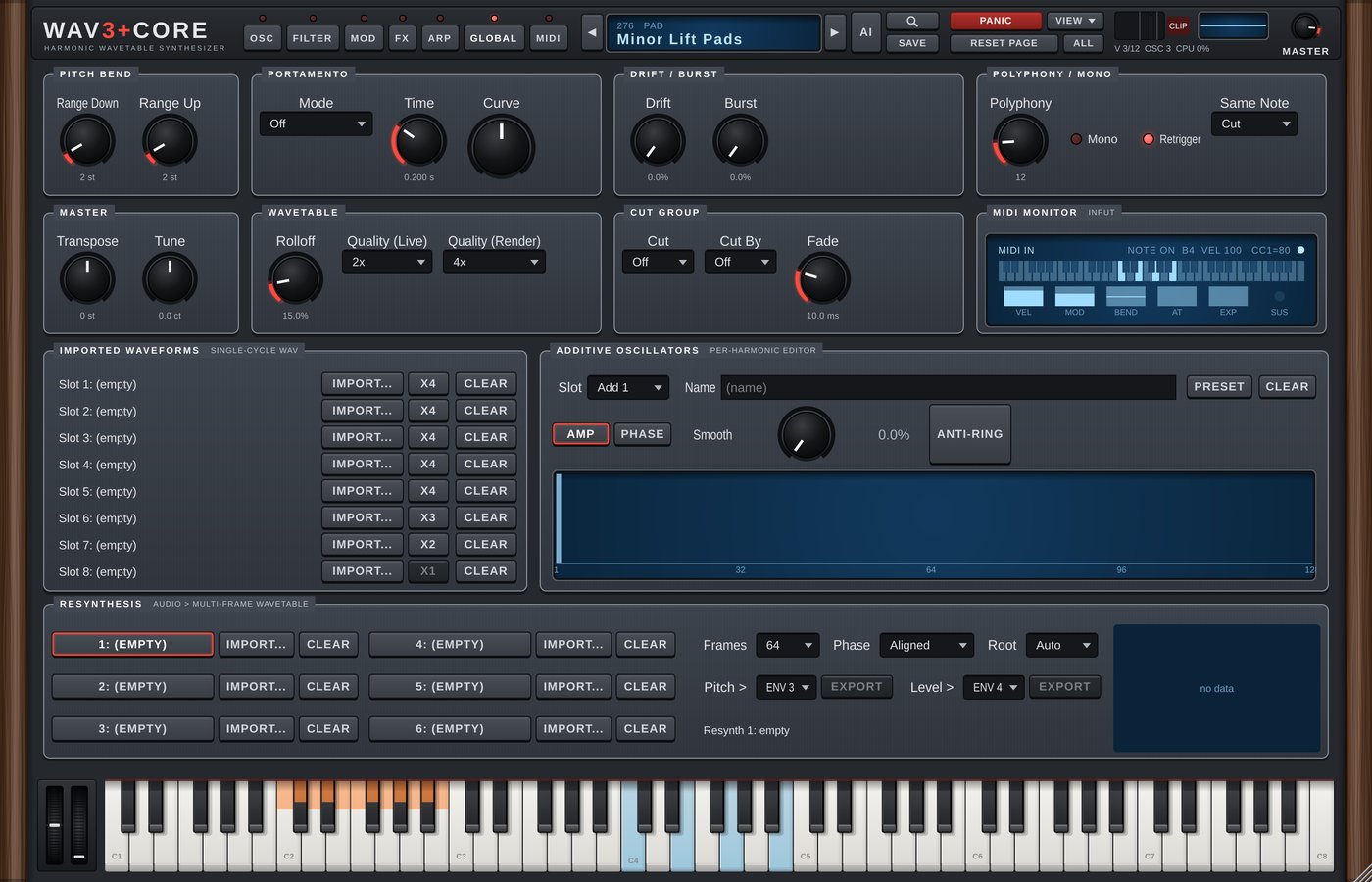
Task: Switch additive editor to PHASE mode
Action: click(x=642, y=434)
